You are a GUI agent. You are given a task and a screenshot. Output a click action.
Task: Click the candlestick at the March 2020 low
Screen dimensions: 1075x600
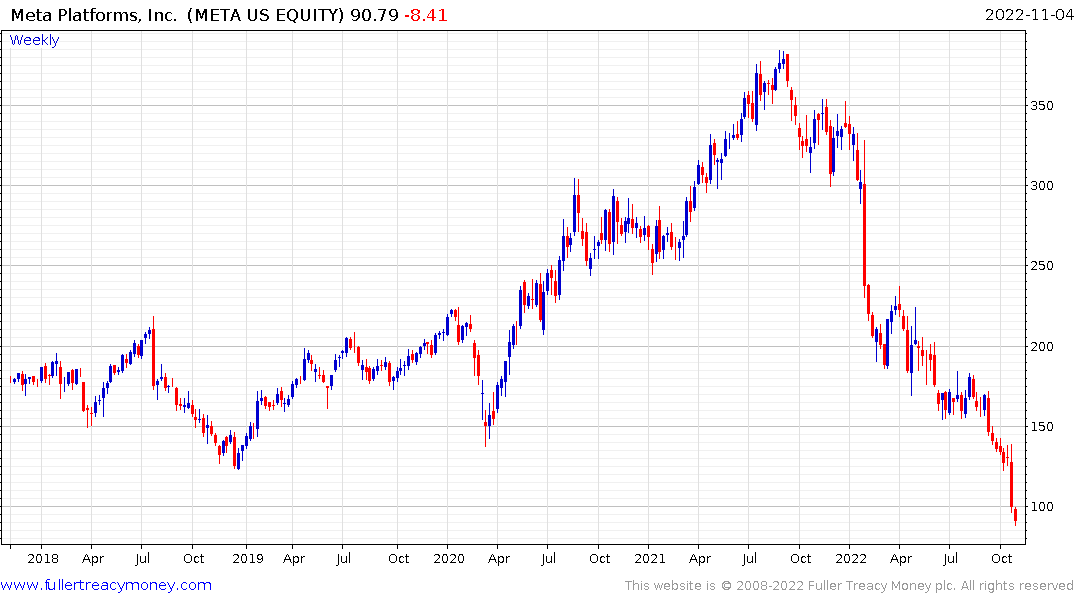[x=485, y=427]
